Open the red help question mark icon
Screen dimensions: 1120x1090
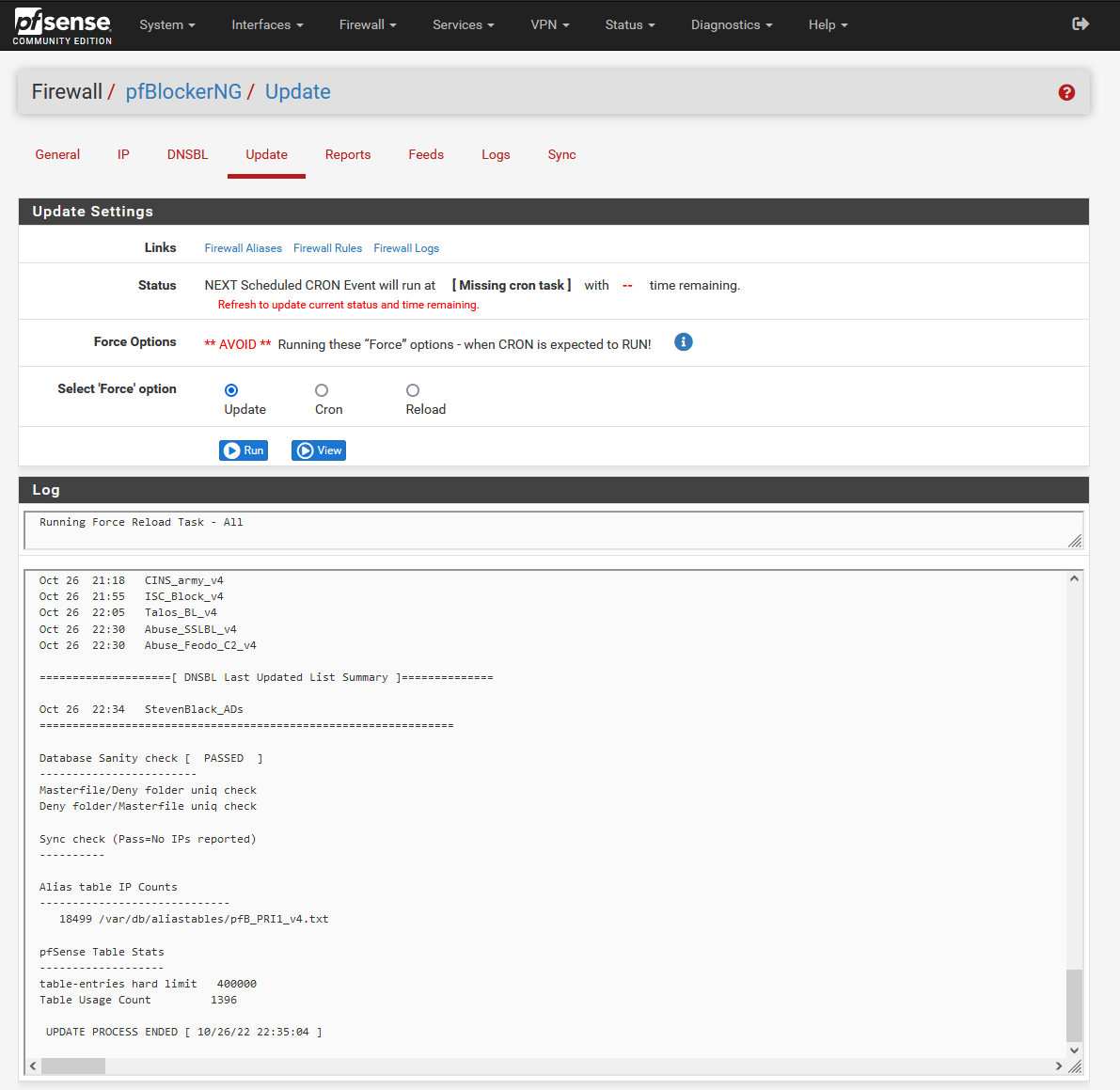[x=1066, y=92]
